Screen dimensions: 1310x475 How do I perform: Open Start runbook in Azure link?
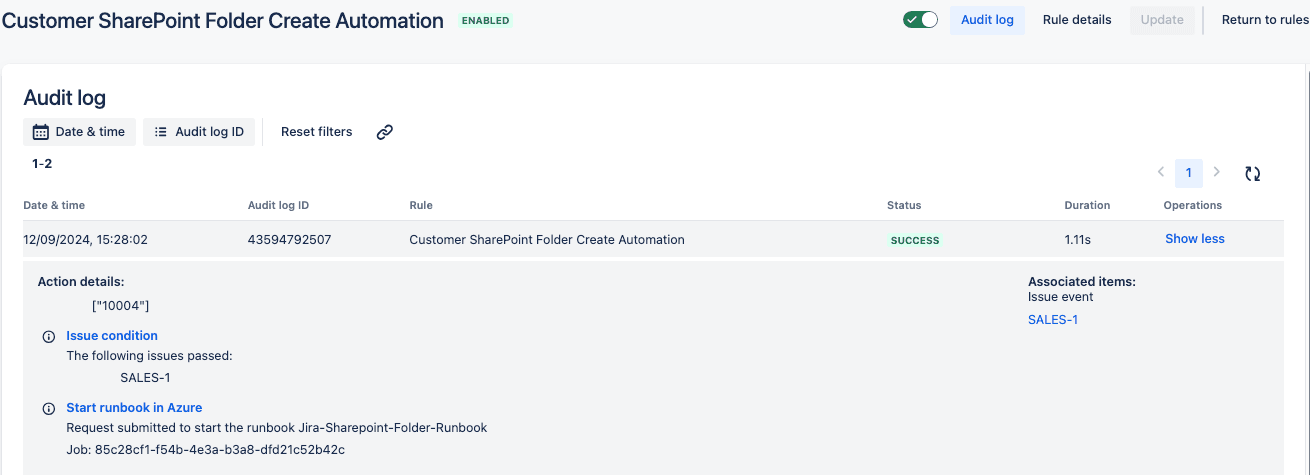tap(134, 408)
